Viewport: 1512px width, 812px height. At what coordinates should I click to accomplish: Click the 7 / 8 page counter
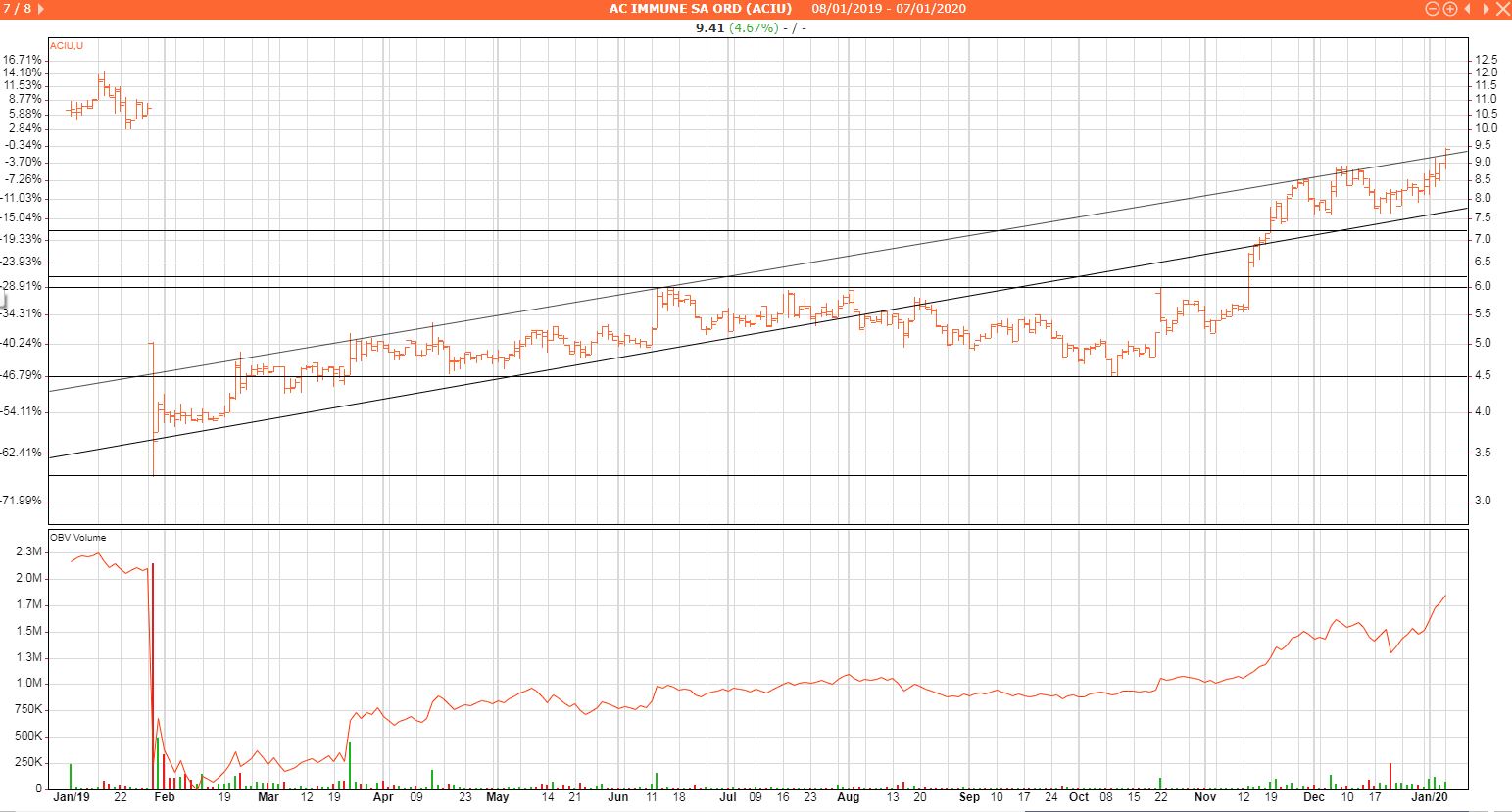(17, 9)
